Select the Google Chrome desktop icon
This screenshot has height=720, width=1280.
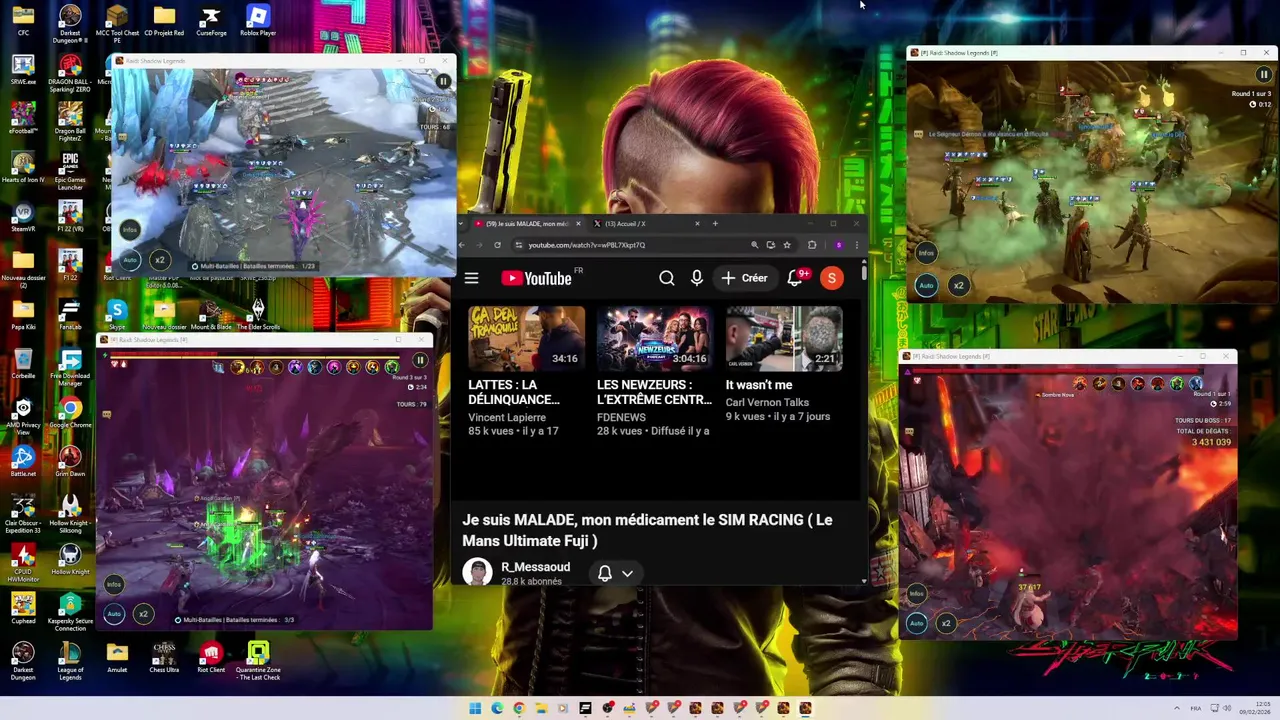click(70, 413)
